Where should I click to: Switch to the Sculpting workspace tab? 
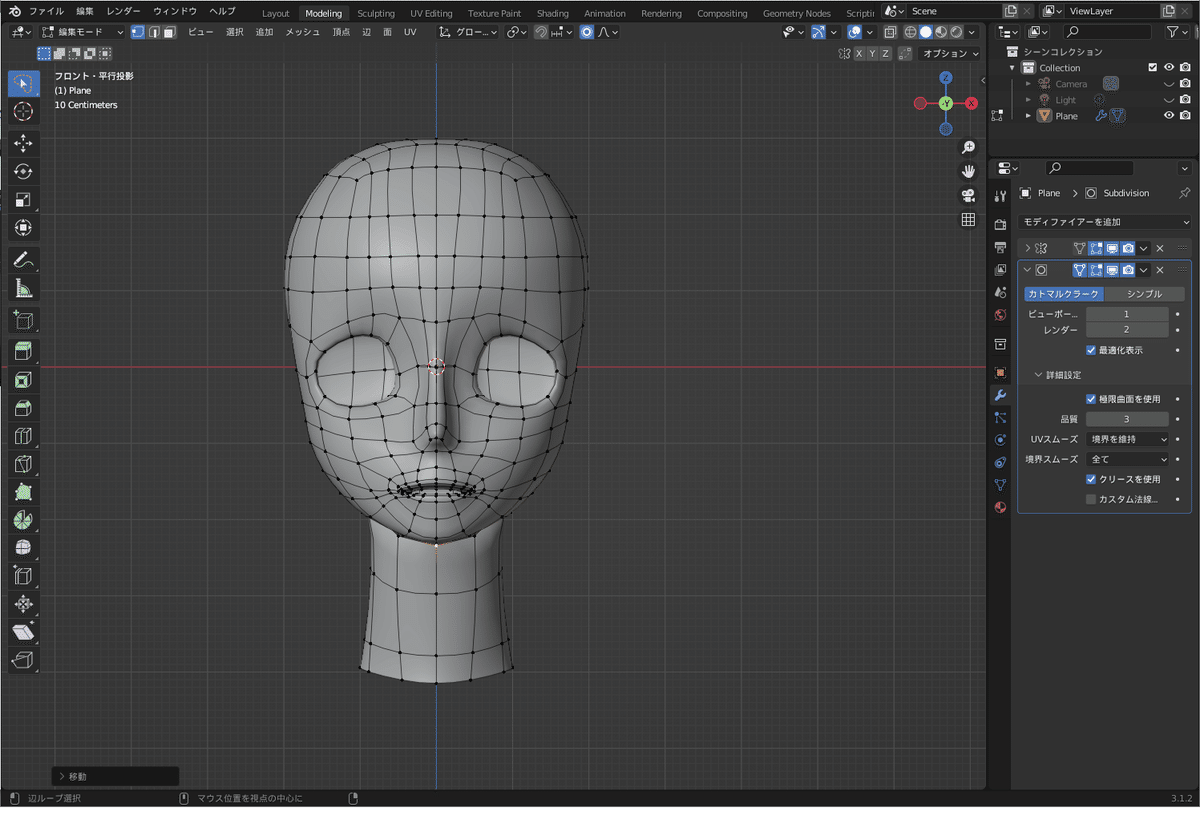point(375,13)
